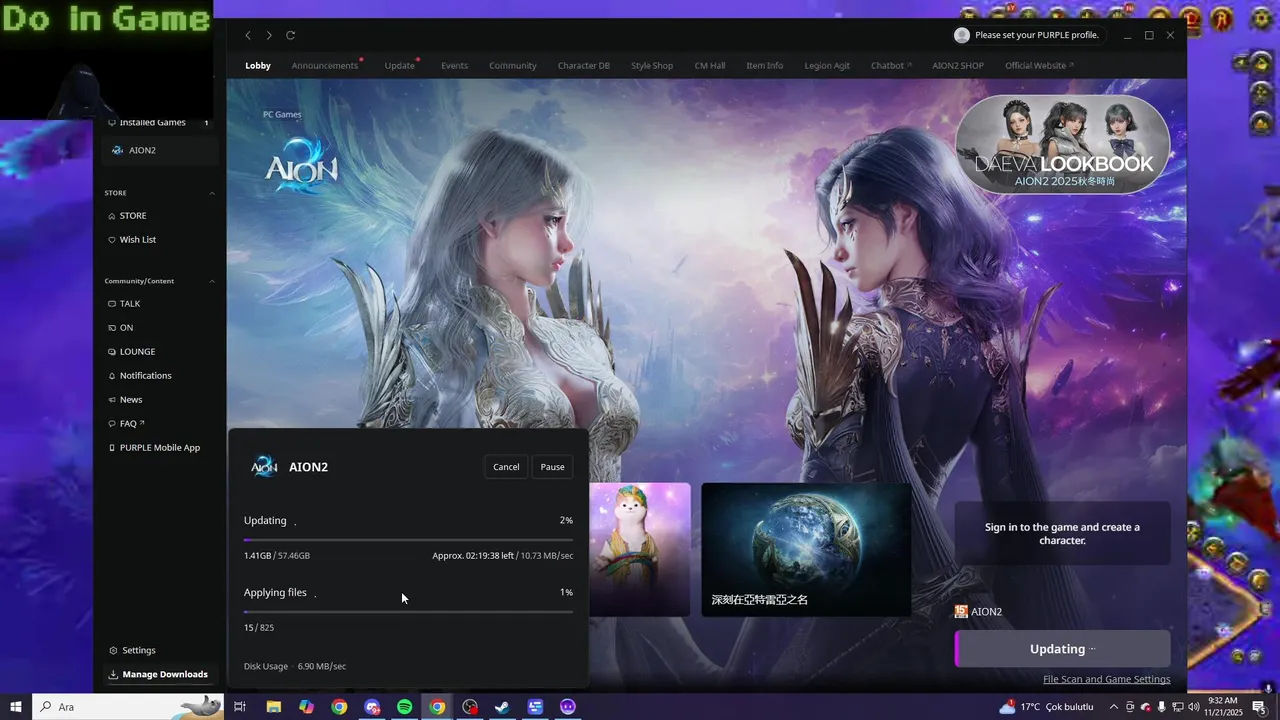
Task: Show hidden tray icons chevron
Action: pyautogui.click(x=1113, y=707)
